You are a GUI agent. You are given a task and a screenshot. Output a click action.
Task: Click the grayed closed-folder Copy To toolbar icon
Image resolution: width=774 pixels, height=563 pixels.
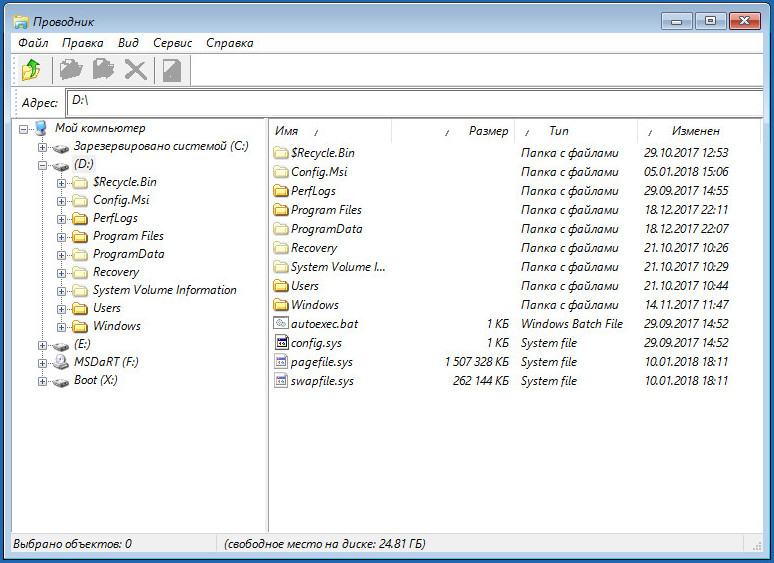click(x=103, y=70)
